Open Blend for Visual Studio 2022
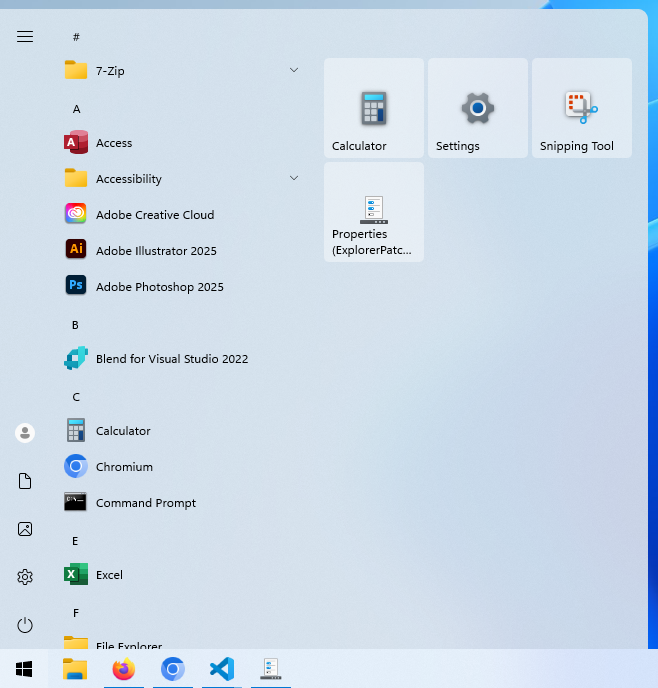The height and width of the screenshot is (688, 658). point(182,358)
